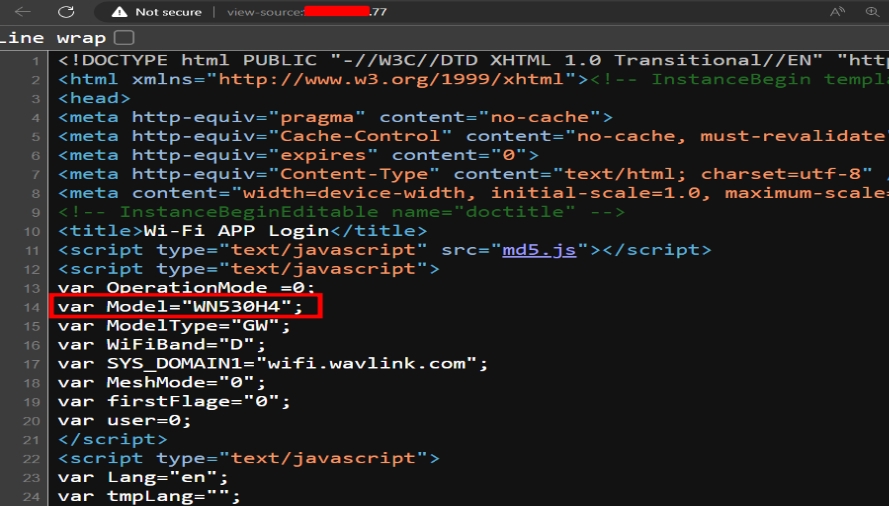Click line number 14 in the gutter
Viewport: 889px width, 506px height.
[x=34, y=307]
